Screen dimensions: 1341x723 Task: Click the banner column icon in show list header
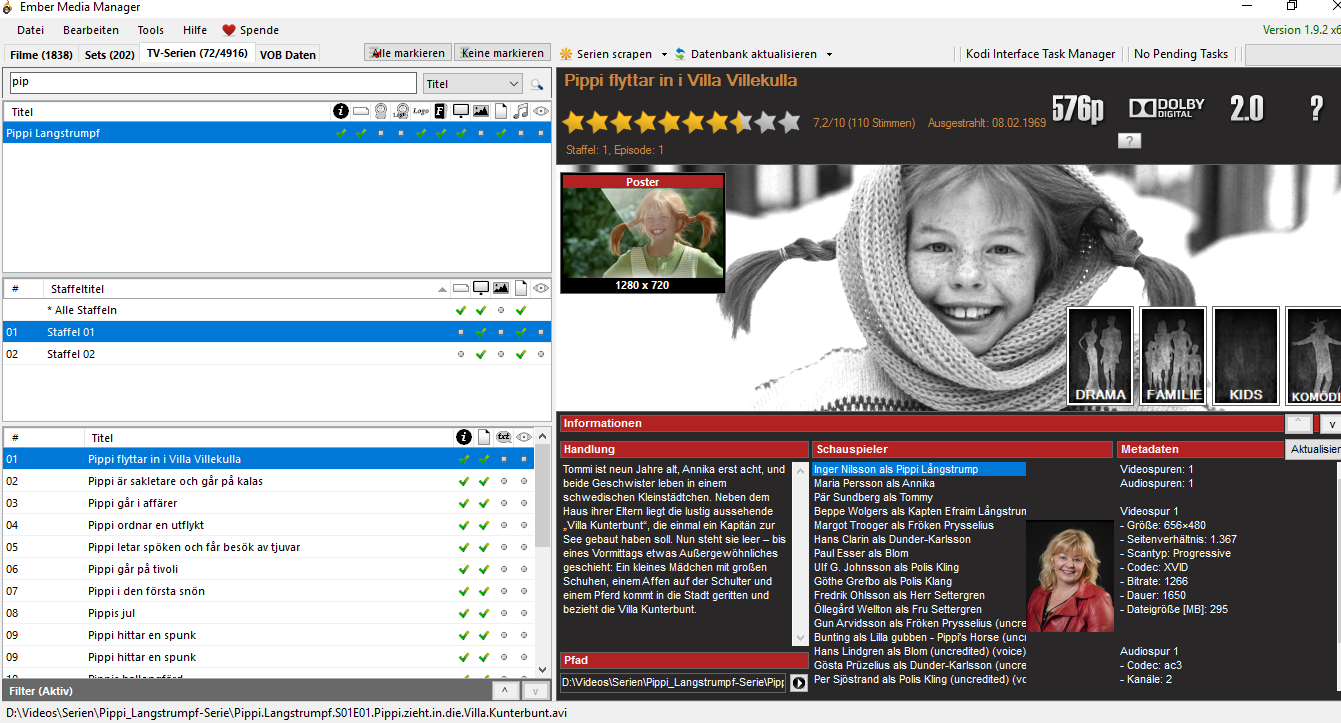361,112
